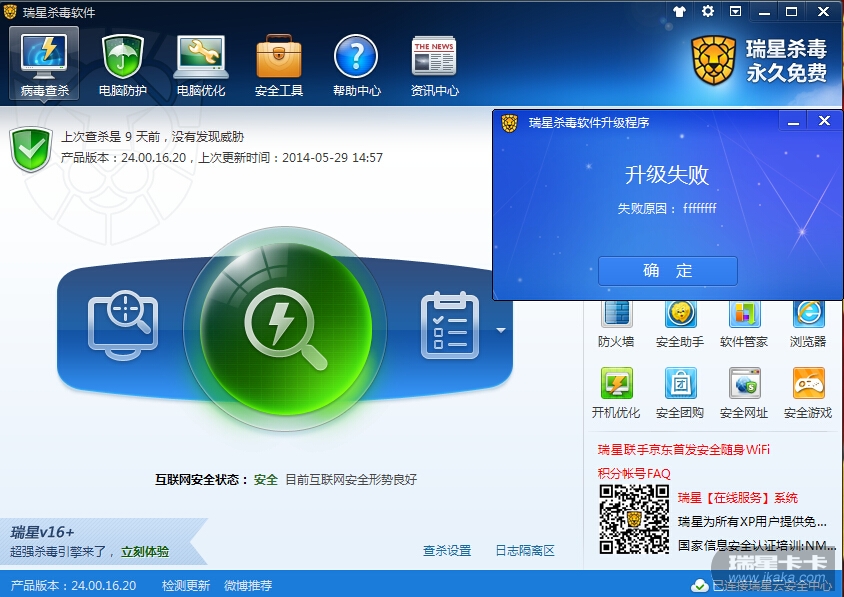Launch the 安全助手 tool
Screen dimensions: 844x597
point(680,324)
